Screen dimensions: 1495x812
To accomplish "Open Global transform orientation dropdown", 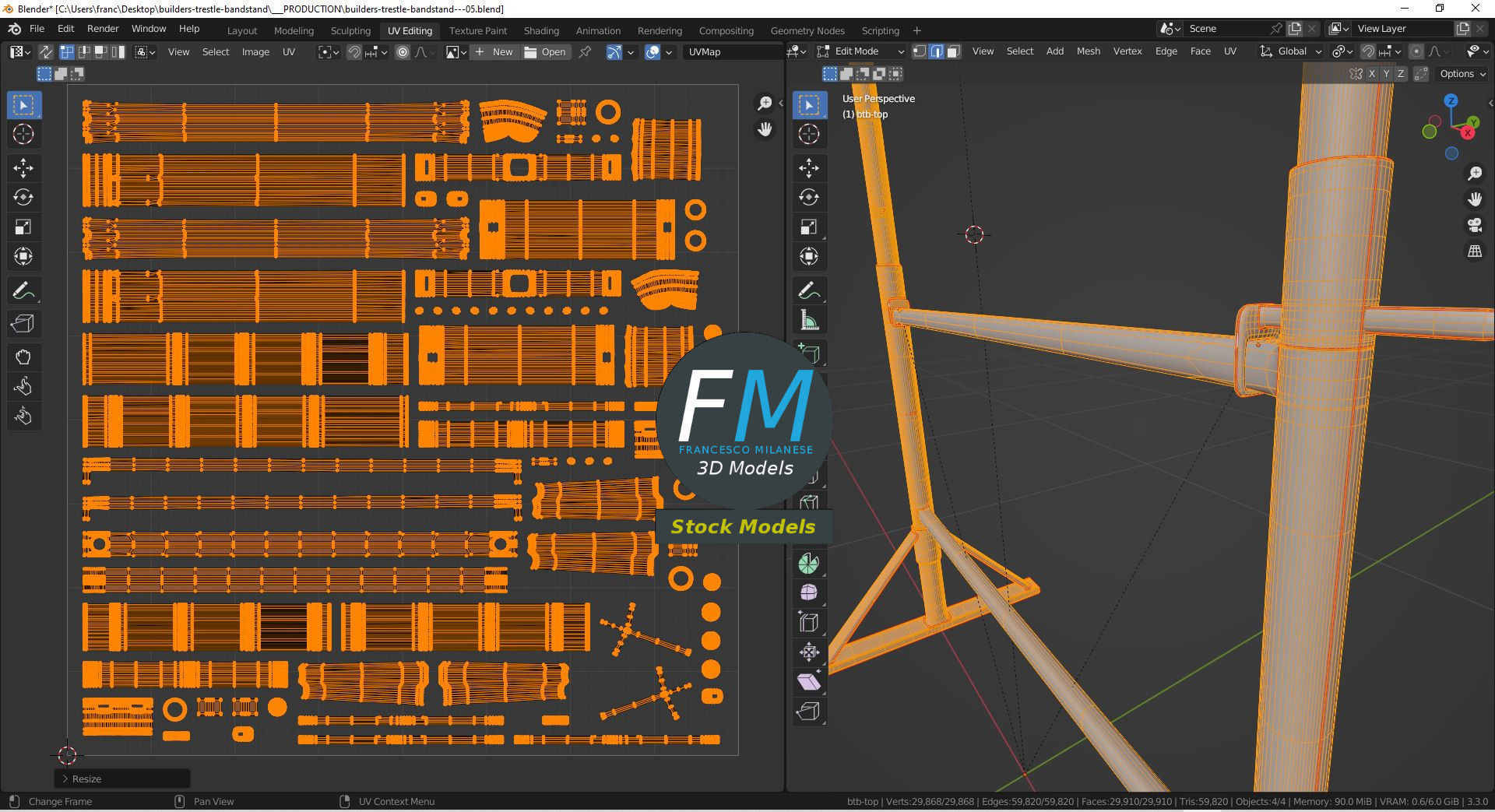I will pos(1291,51).
